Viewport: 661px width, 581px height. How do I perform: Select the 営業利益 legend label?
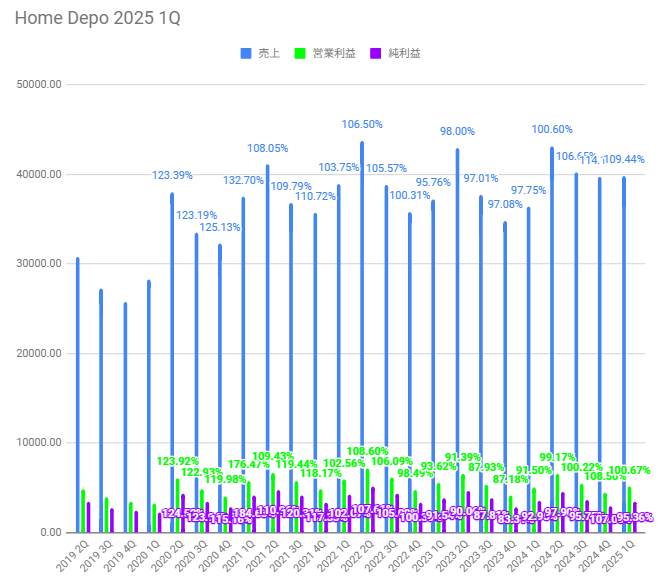(334, 54)
